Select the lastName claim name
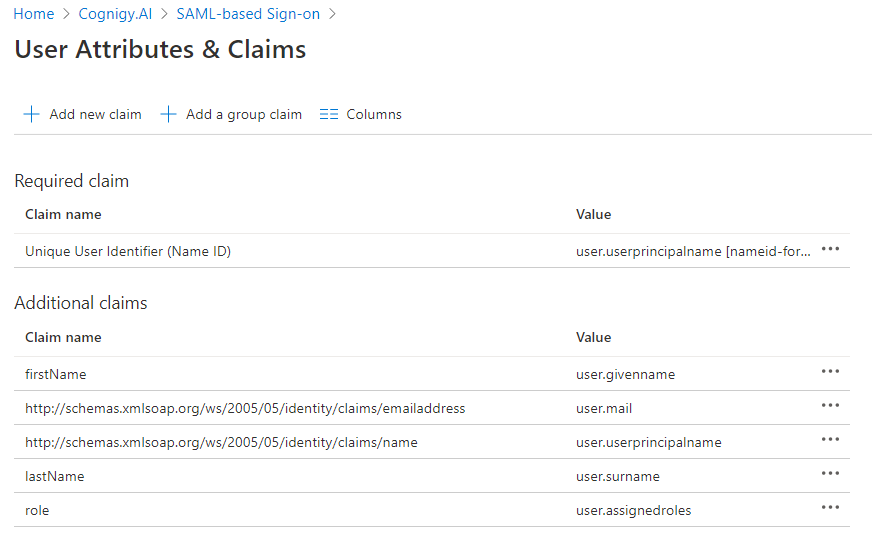Screen dimensions: 872x540 pyautogui.click(x=54, y=476)
